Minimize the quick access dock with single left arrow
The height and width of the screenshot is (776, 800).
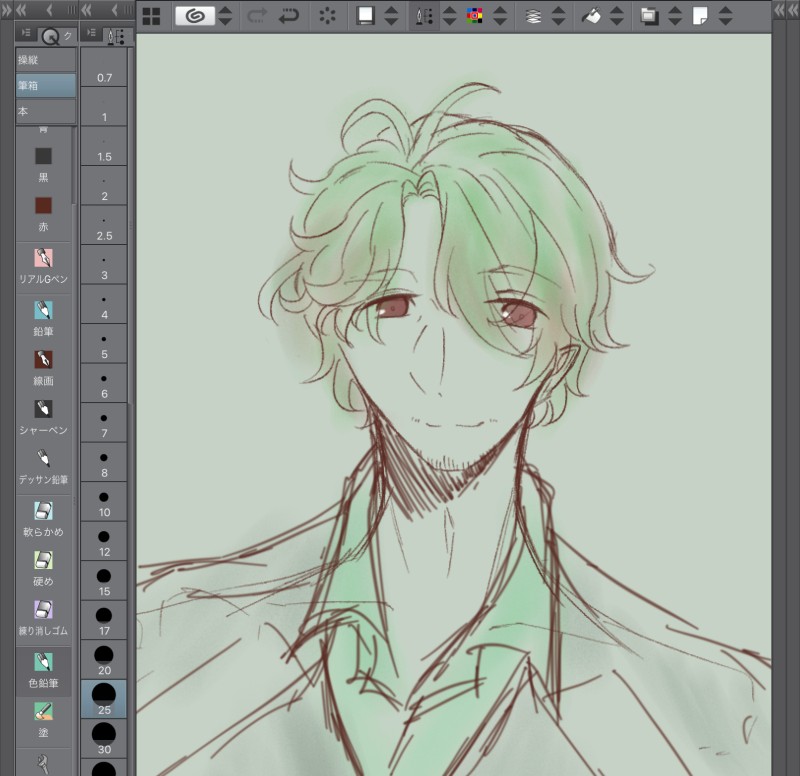pyautogui.click(x=49, y=10)
